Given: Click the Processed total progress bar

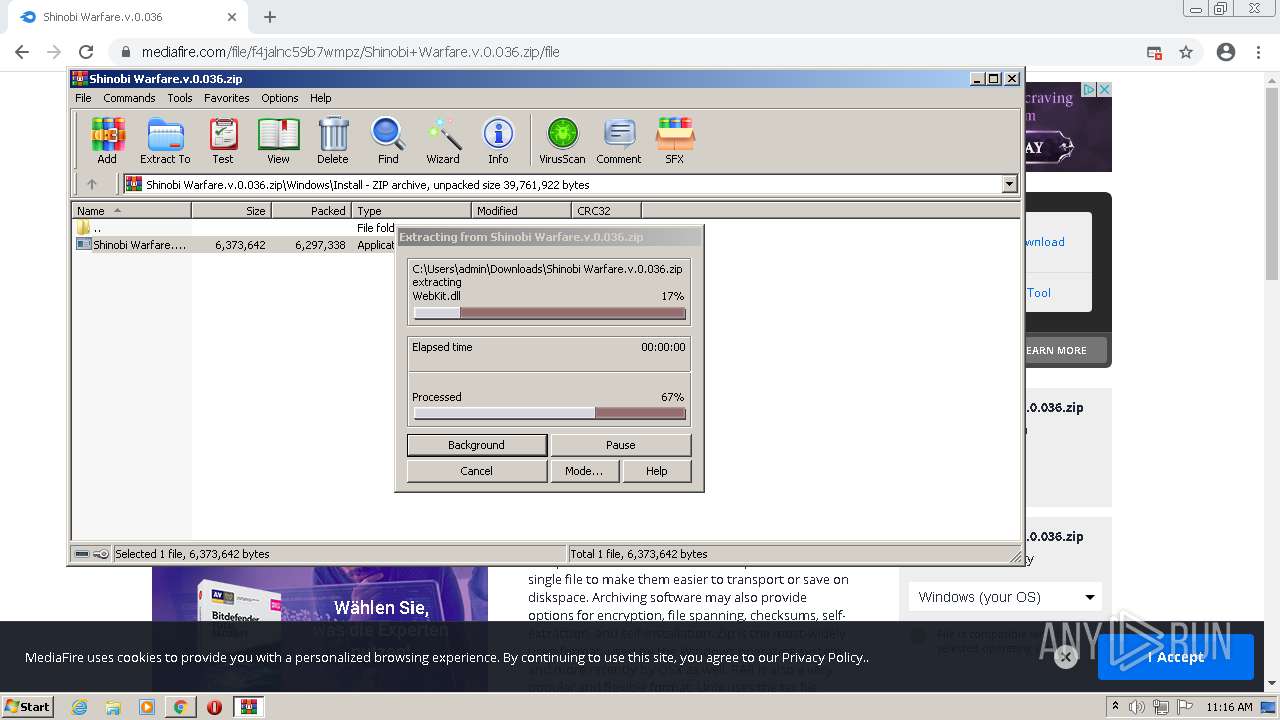Looking at the screenshot, I should tap(549, 413).
